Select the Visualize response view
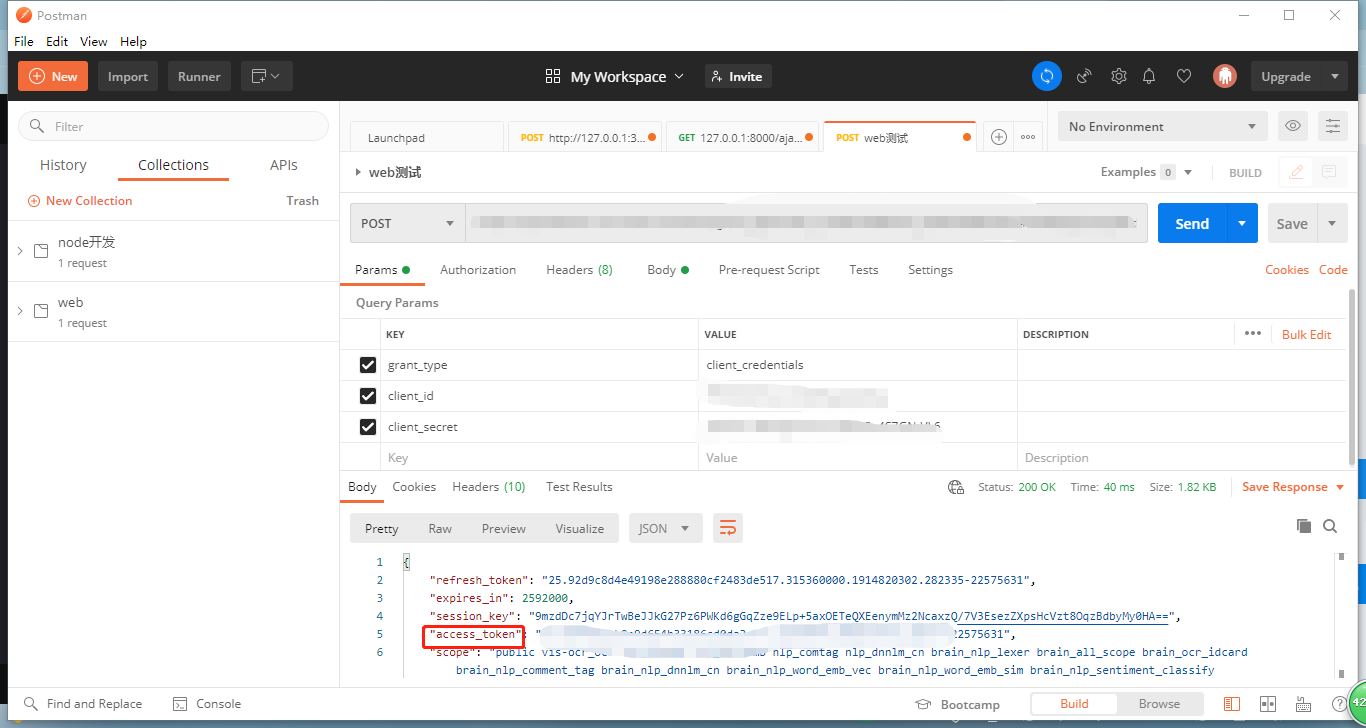Screen dimensions: 1366x728 [580, 528]
